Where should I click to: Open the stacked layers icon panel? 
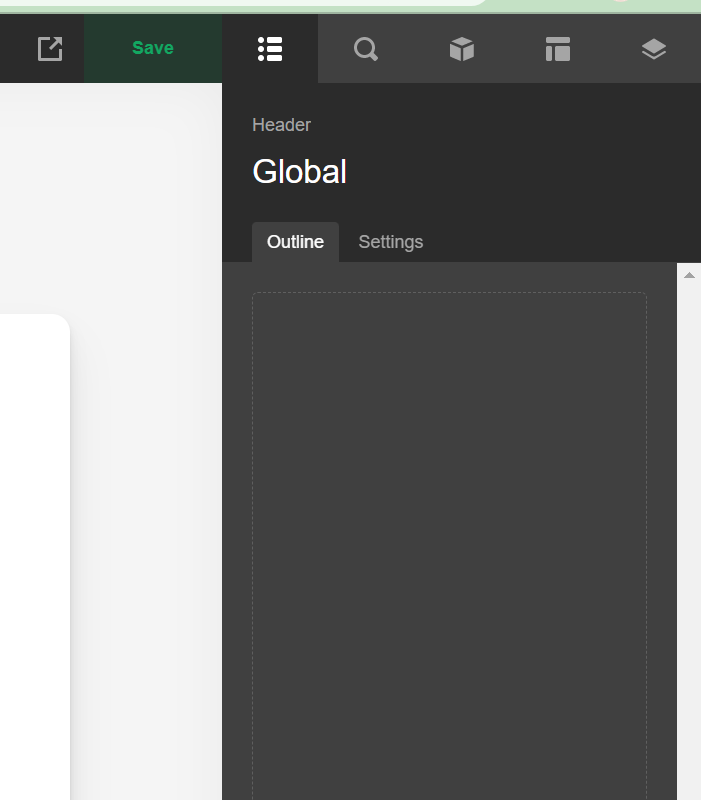(653, 48)
